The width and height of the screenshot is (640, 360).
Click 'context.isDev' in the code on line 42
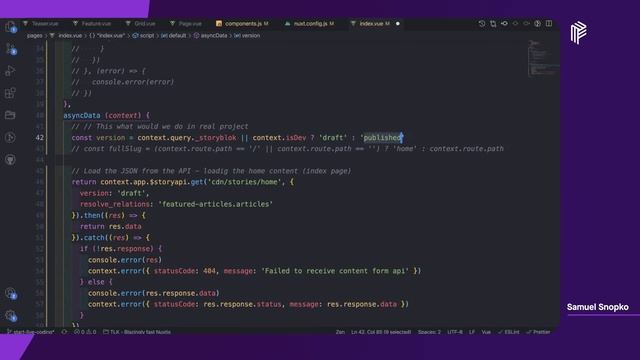[279, 138]
